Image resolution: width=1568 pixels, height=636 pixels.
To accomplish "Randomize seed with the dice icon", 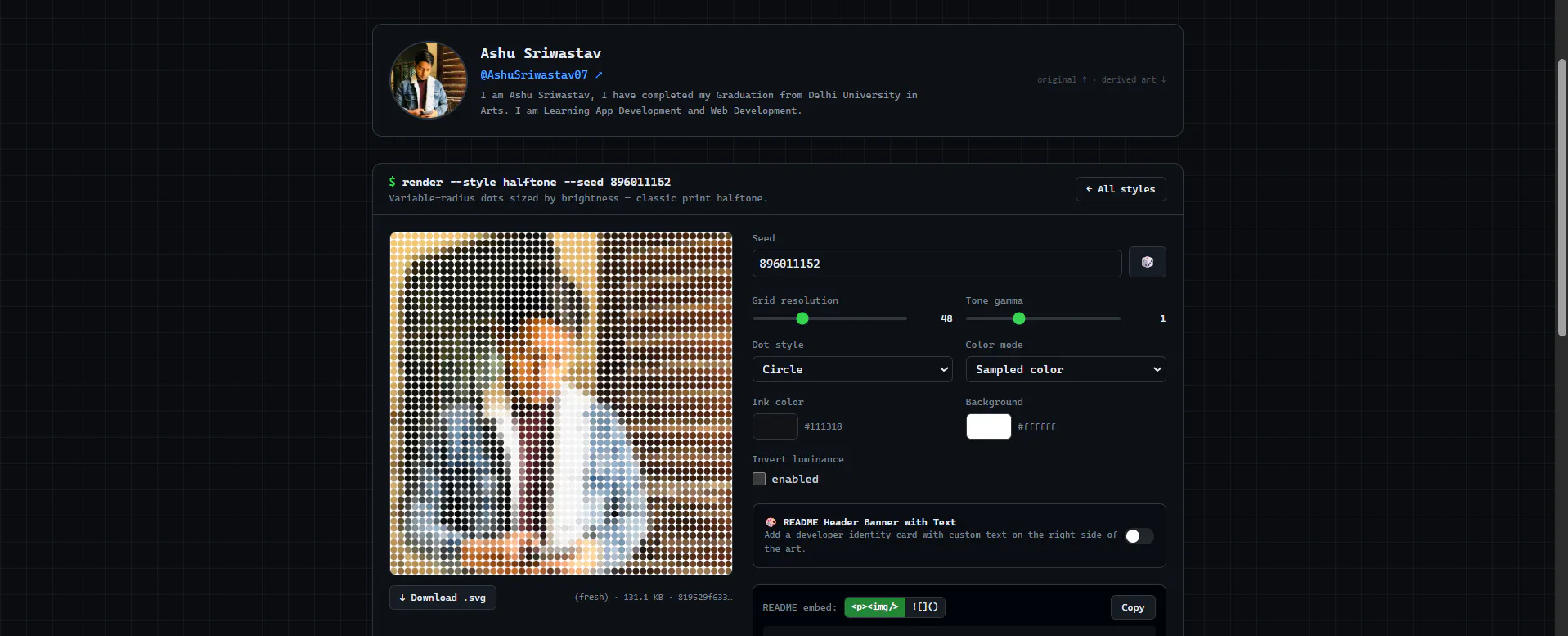I will [1147, 263].
